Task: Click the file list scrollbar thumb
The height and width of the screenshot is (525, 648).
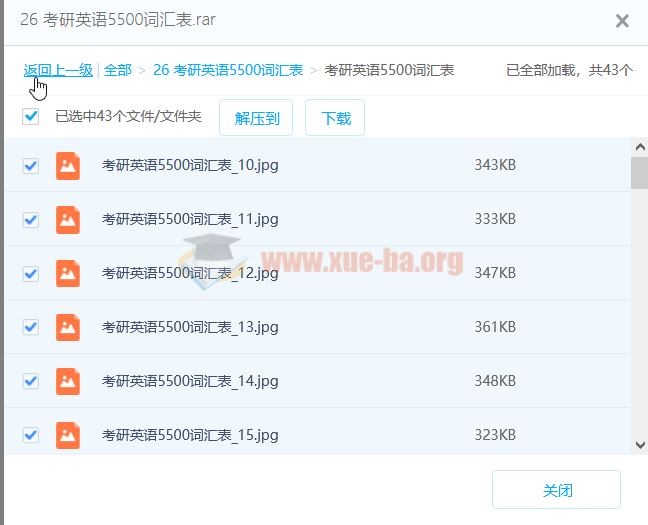Action: click(639, 173)
